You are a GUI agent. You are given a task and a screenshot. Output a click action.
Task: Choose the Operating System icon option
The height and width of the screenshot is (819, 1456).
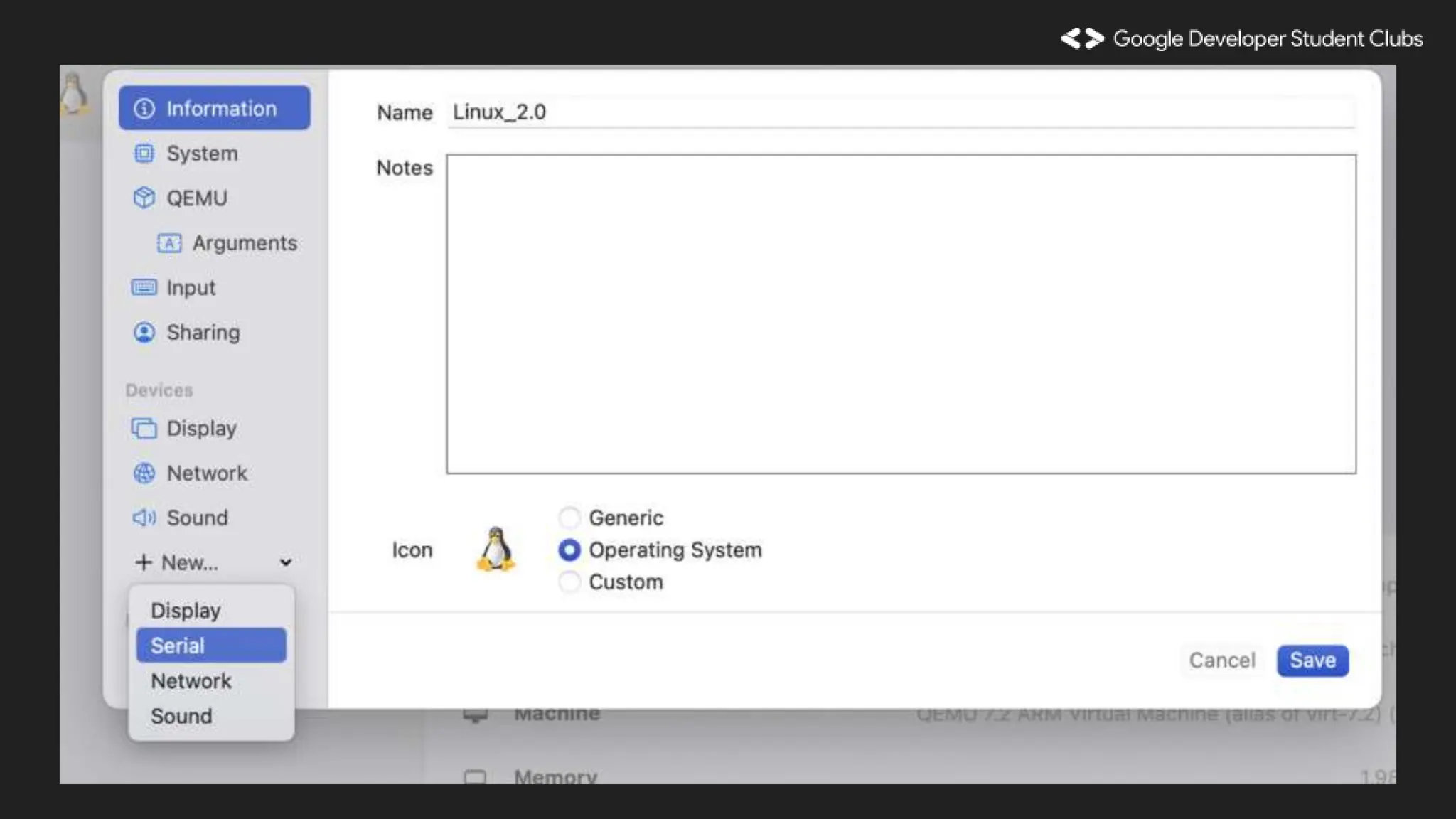(x=569, y=550)
